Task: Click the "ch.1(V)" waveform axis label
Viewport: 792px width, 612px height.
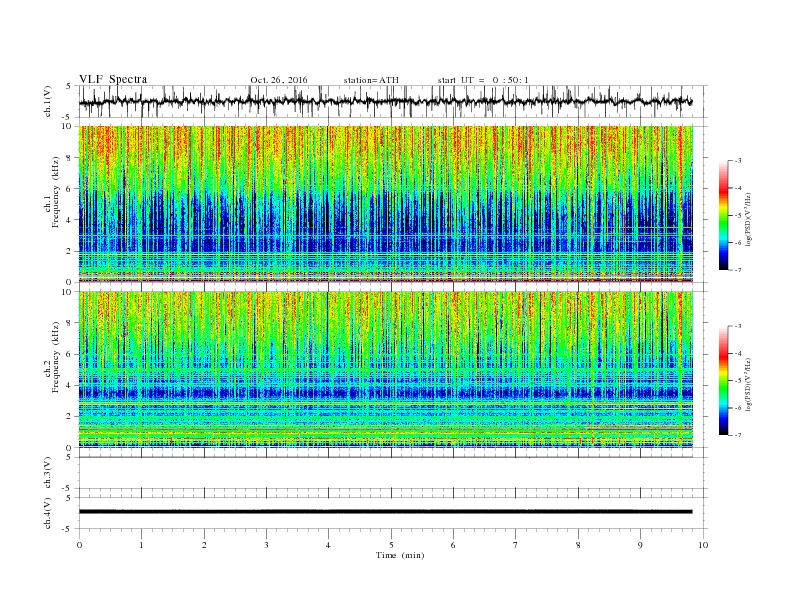Action: 48,101
